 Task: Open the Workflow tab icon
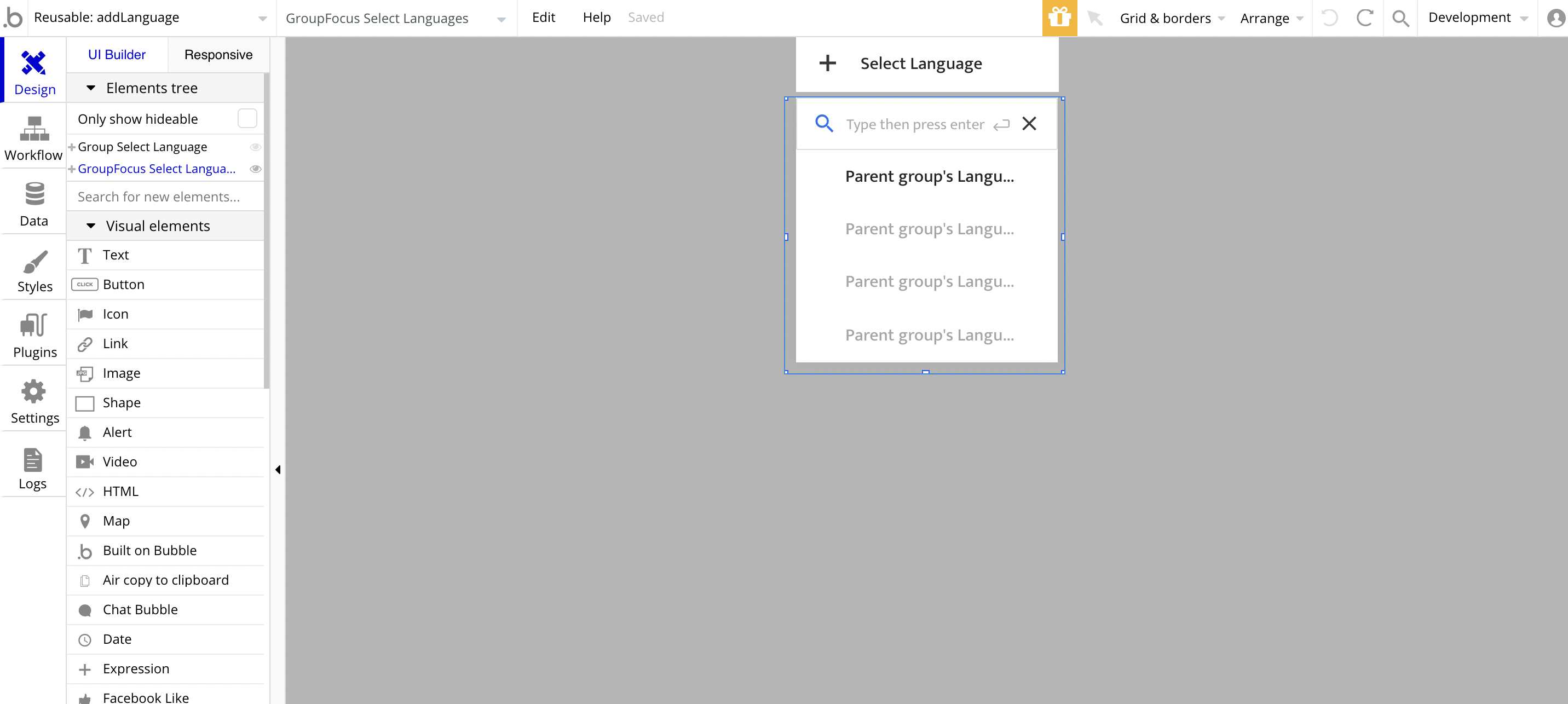click(x=33, y=129)
